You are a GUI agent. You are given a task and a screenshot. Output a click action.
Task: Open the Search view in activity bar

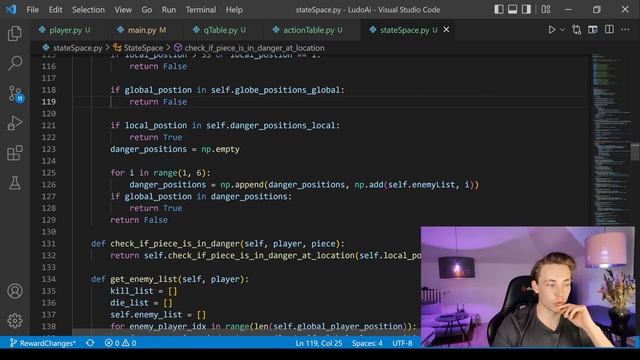(15, 63)
